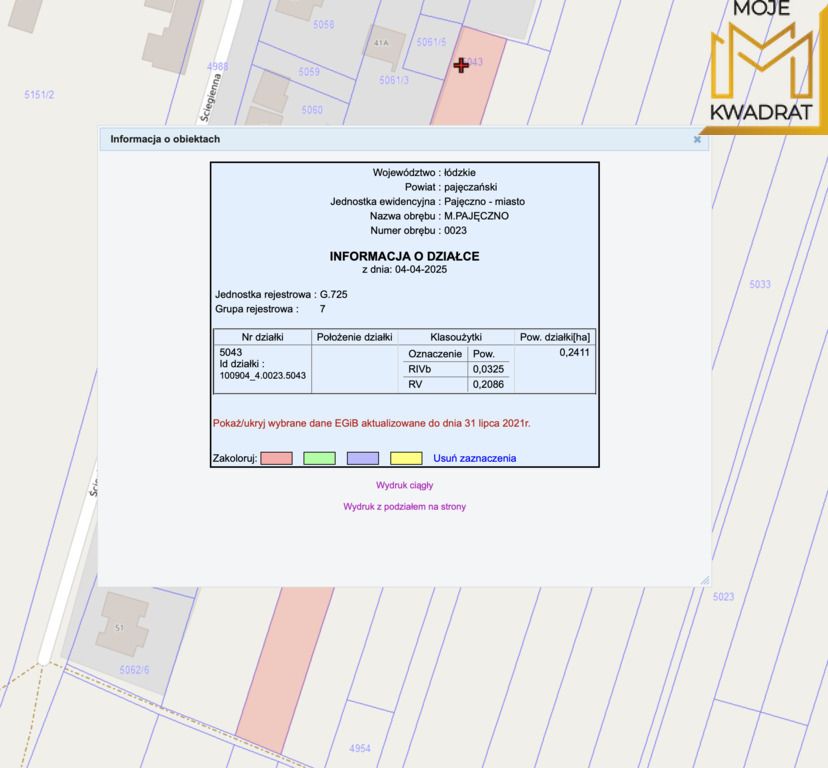
Task: Click the RIVb land class cell
Action: [x=420, y=369]
